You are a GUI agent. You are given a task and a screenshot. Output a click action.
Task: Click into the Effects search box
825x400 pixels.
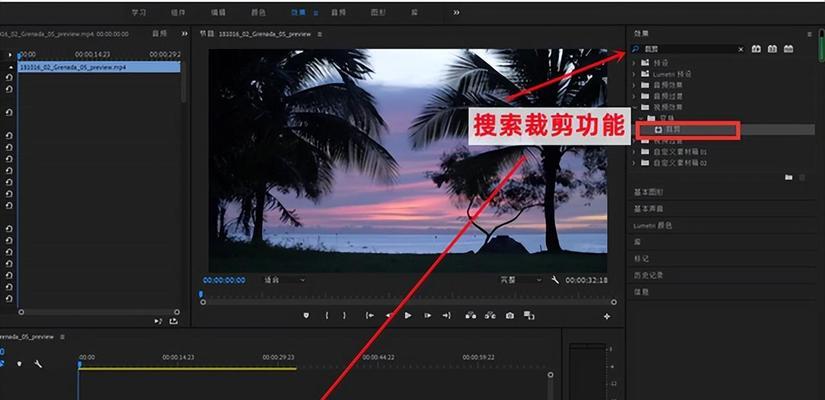coord(689,49)
